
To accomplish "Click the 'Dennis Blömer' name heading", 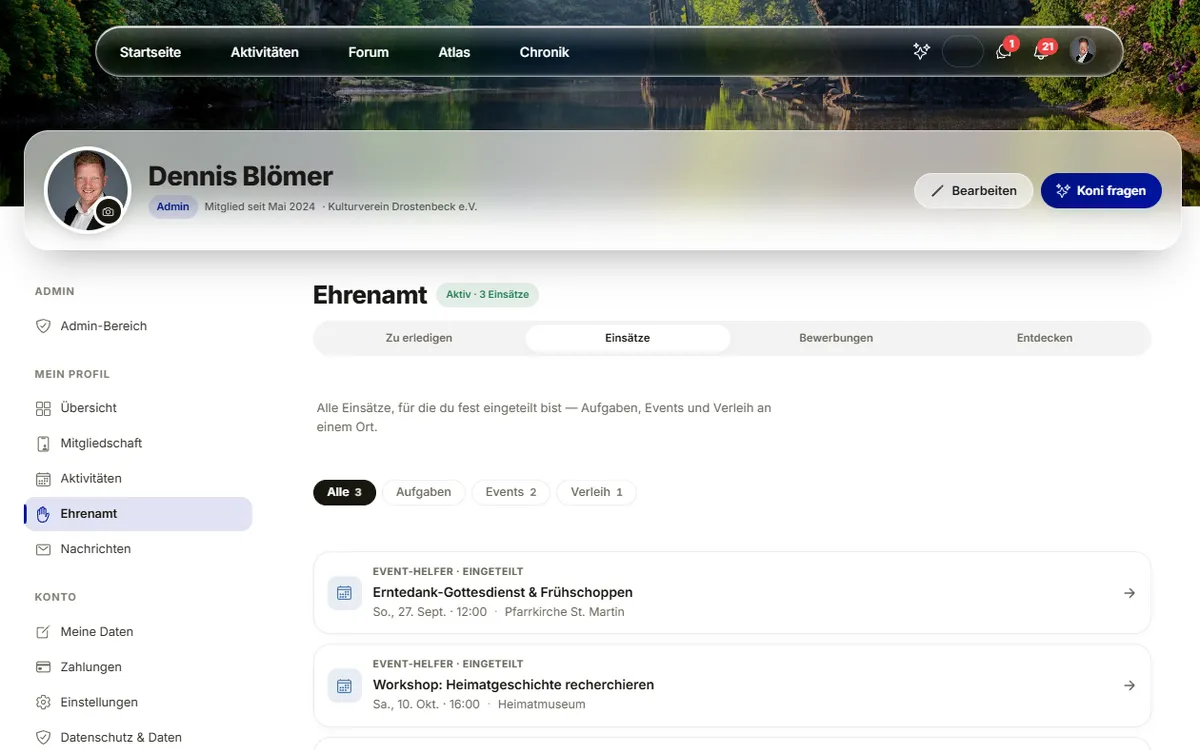I will [x=240, y=176].
